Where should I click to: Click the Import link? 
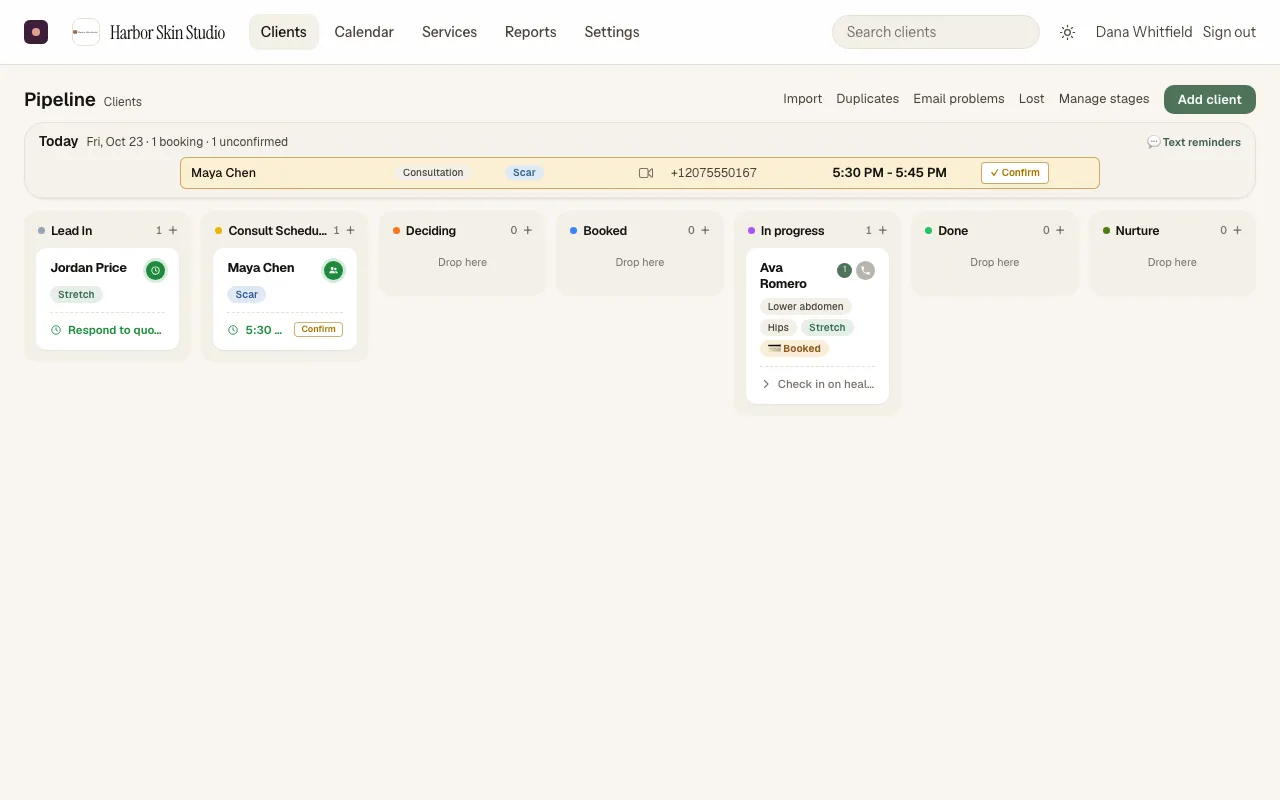tap(802, 99)
